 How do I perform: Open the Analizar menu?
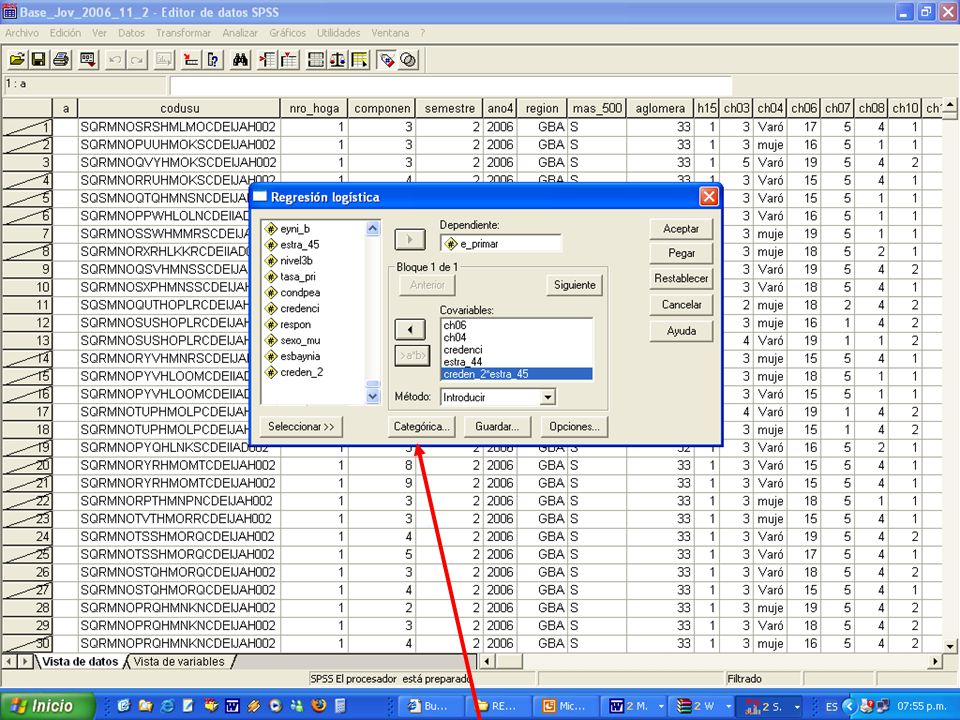coord(240,33)
